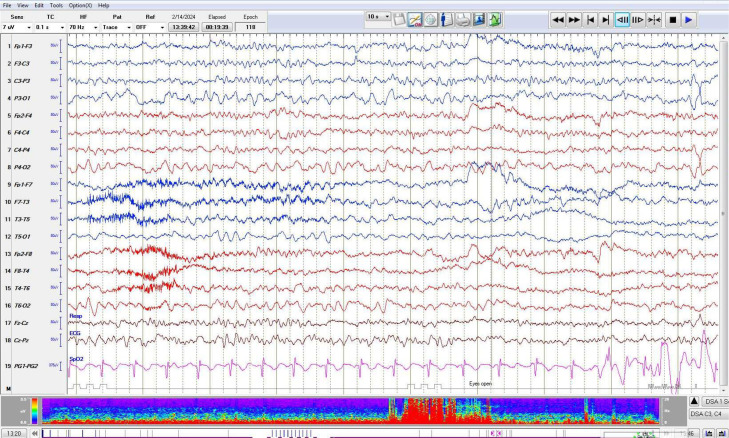Click the DSA color scale bar
This screenshot has height=438, width=729.
click(35, 411)
